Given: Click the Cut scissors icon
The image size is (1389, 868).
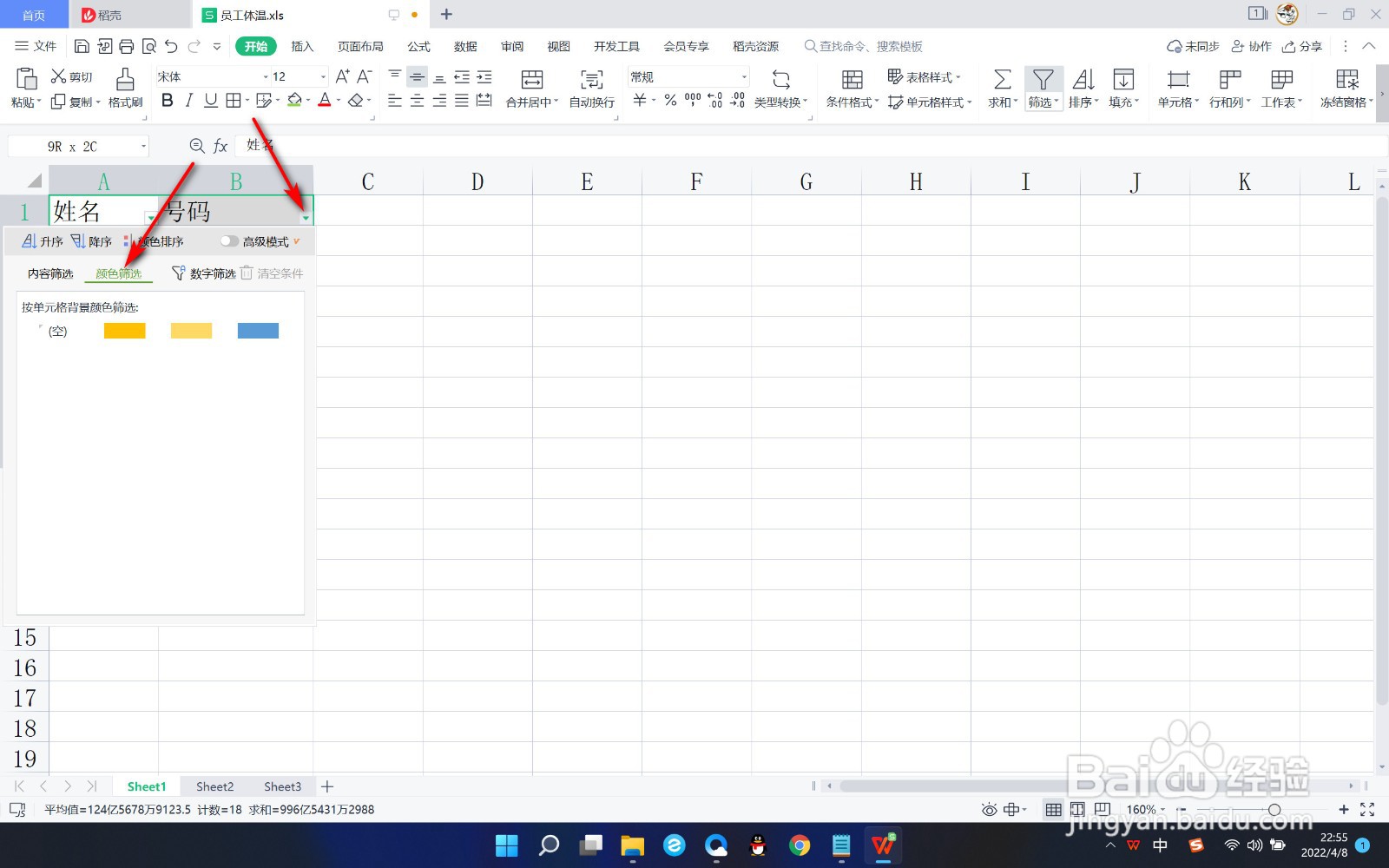Looking at the screenshot, I should (x=59, y=76).
